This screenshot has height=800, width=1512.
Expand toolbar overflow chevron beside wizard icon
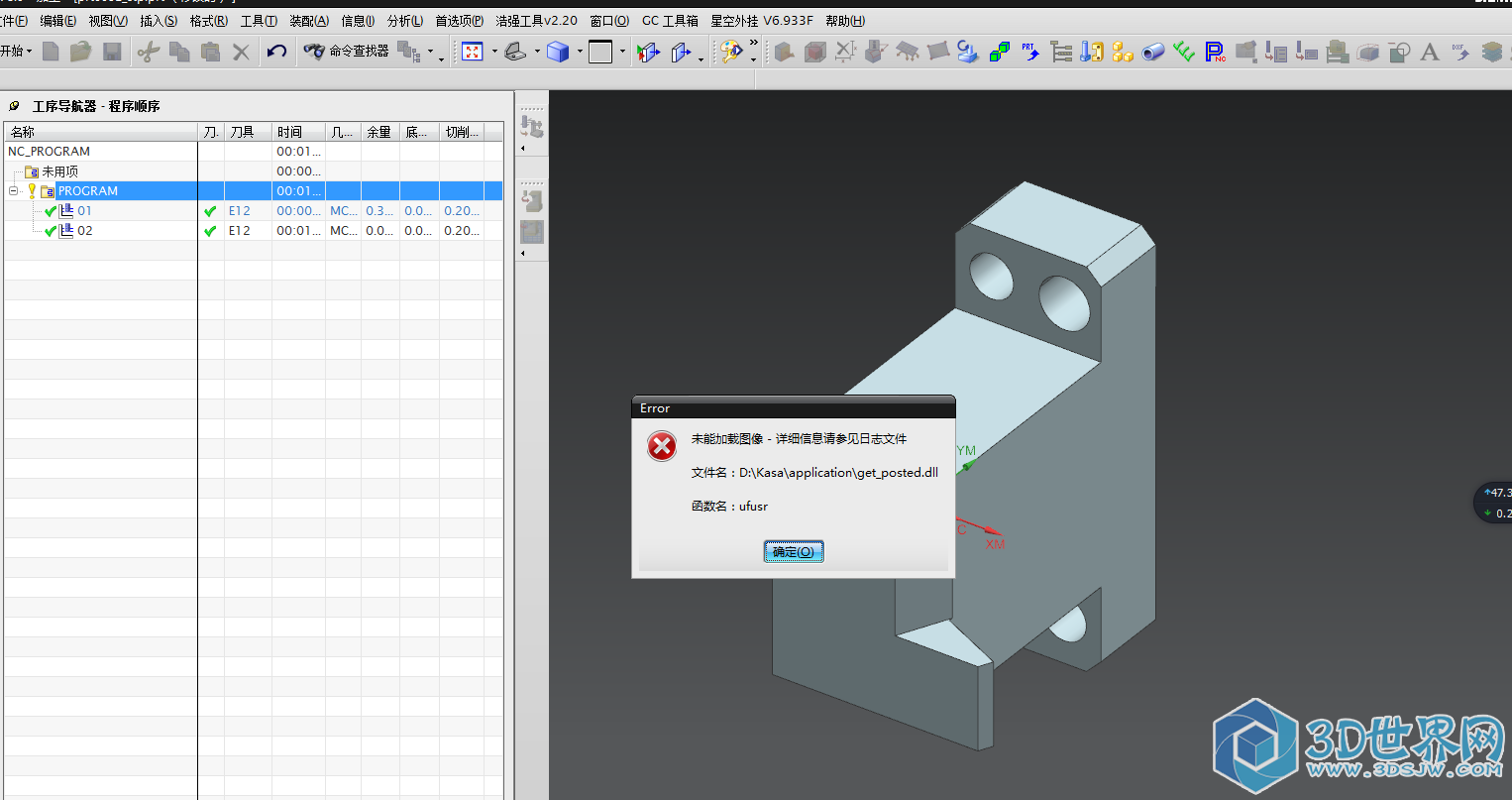point(753,44)
